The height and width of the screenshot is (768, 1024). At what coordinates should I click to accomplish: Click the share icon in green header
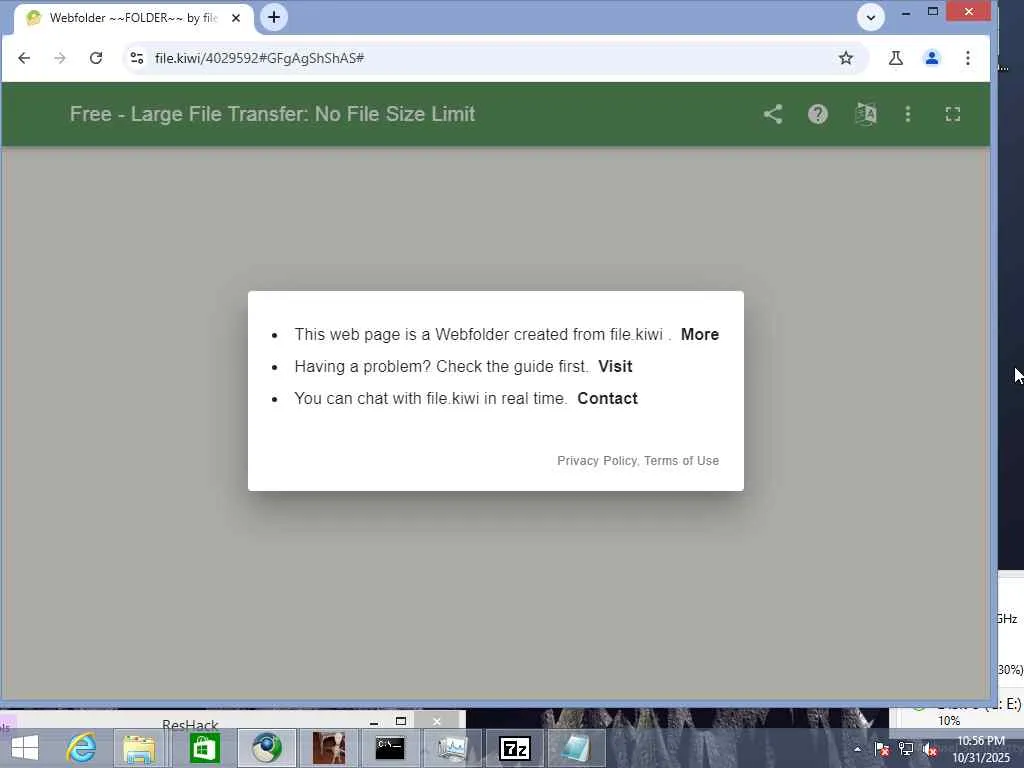click(773, 114)
